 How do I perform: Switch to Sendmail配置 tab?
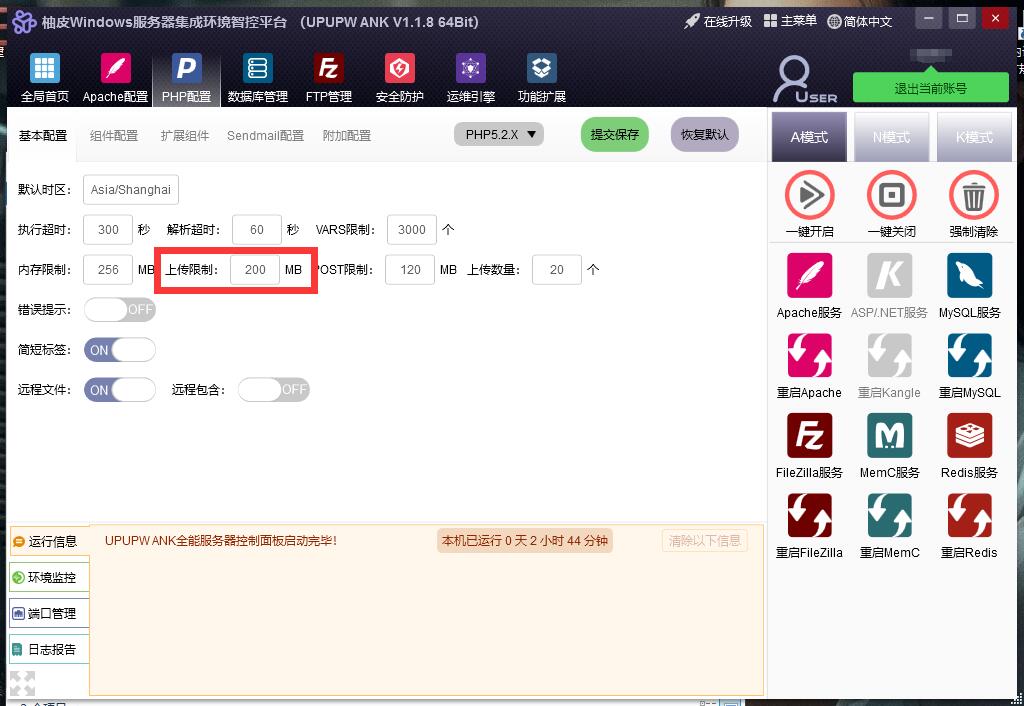pos(265,136)
